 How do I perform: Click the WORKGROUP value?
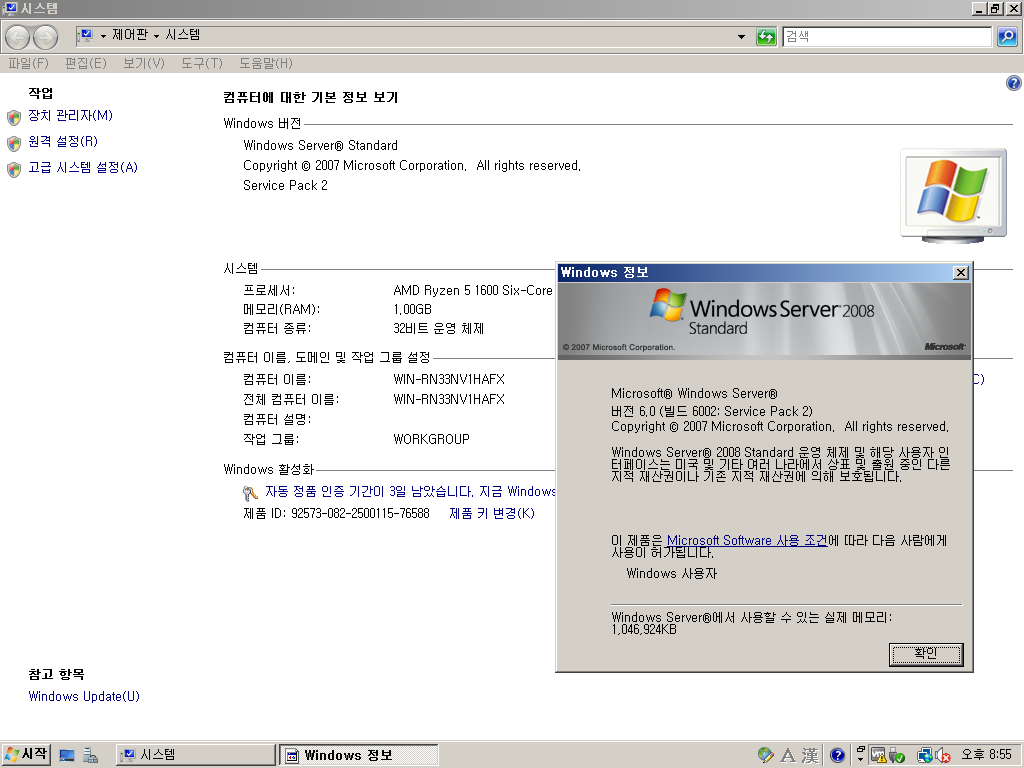click(431, 440)
